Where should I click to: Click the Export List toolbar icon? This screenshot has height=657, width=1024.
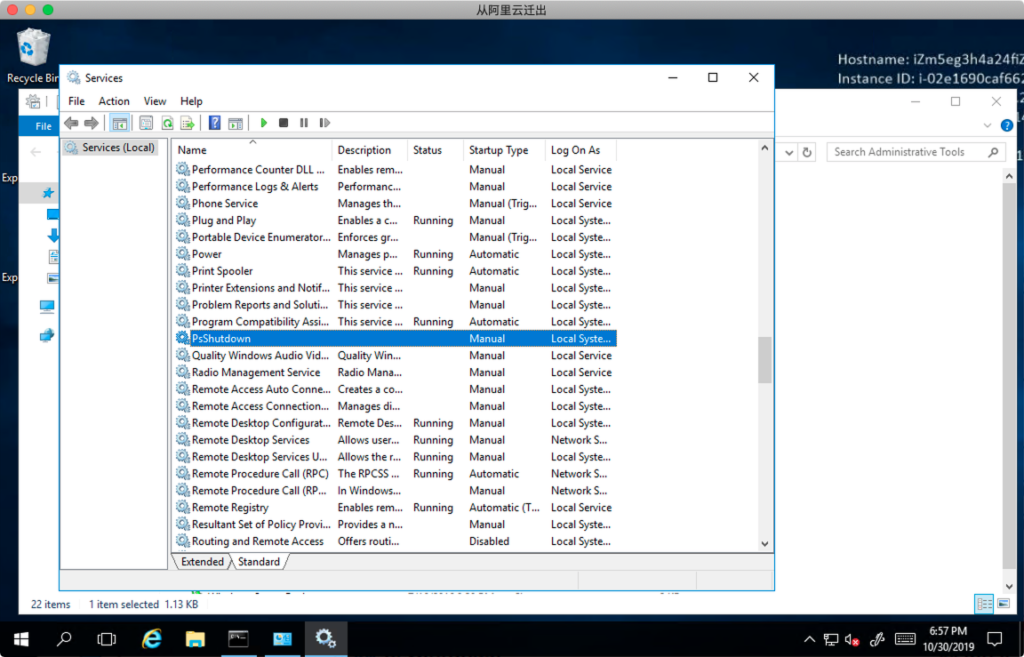(x=187, y=123)
